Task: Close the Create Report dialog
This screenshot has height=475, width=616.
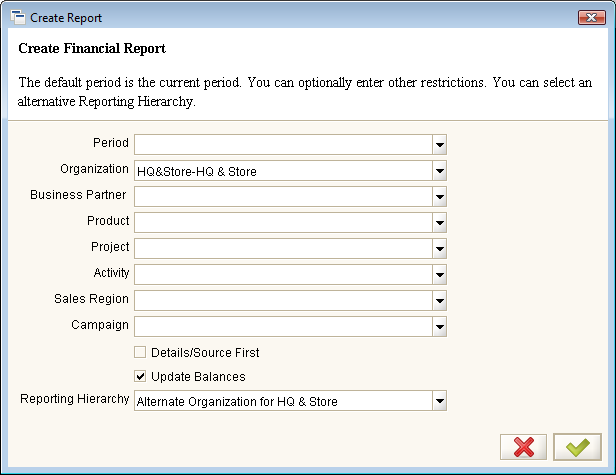Action: click(x=592, y=18)
